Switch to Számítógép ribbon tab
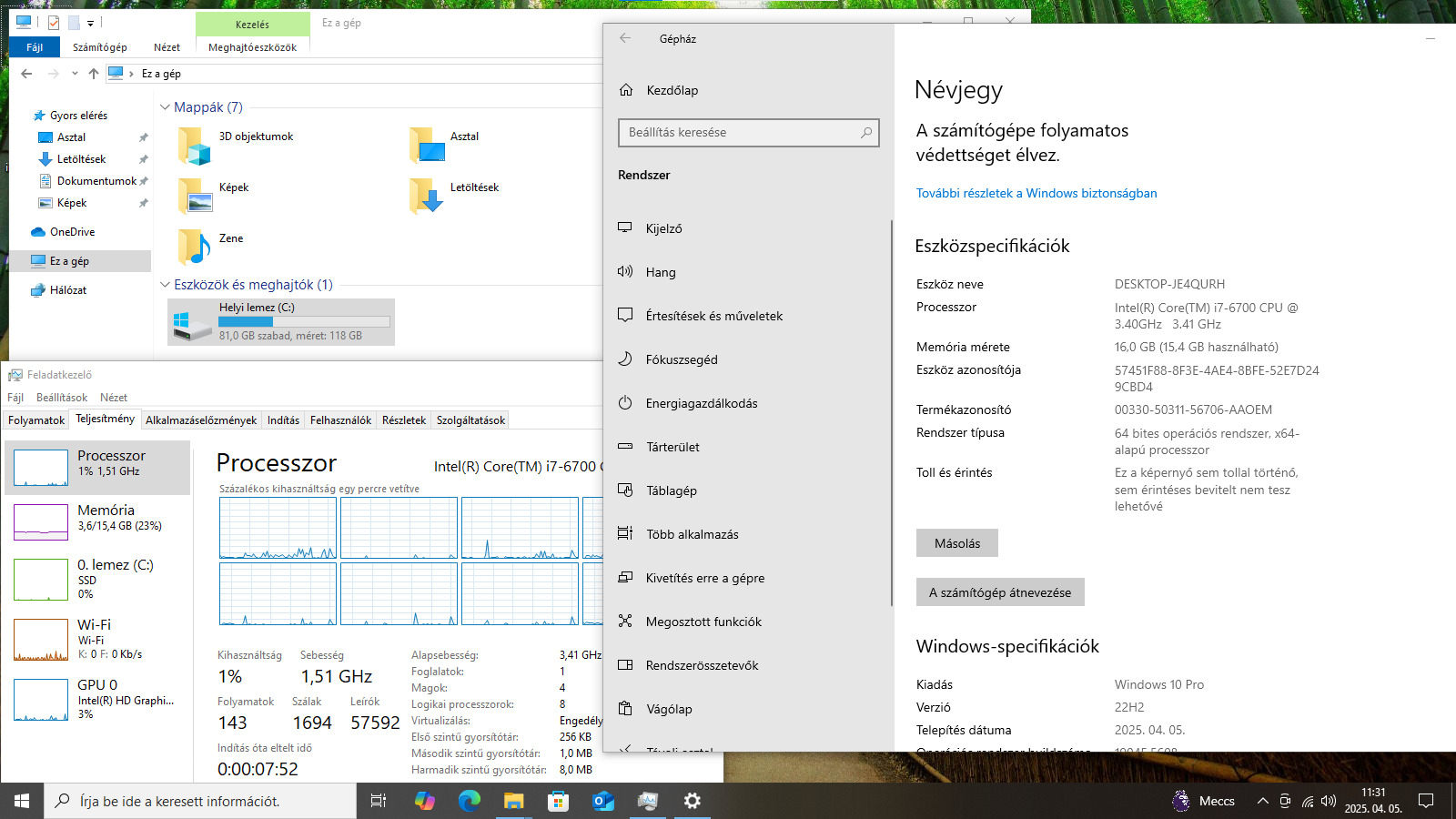The image size is (1456, 819). (x=100, y=47)
